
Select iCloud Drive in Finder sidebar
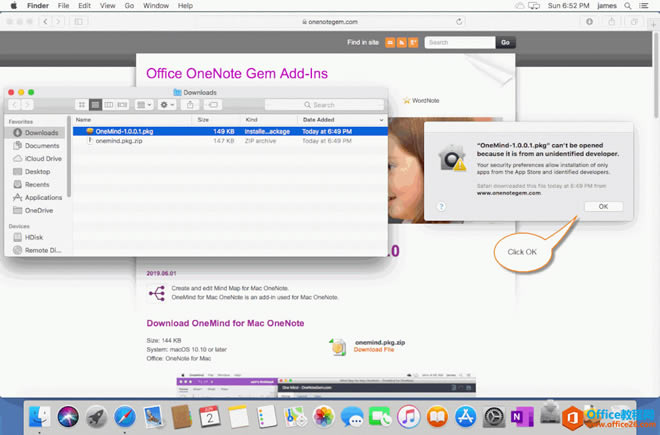[37, 158]
